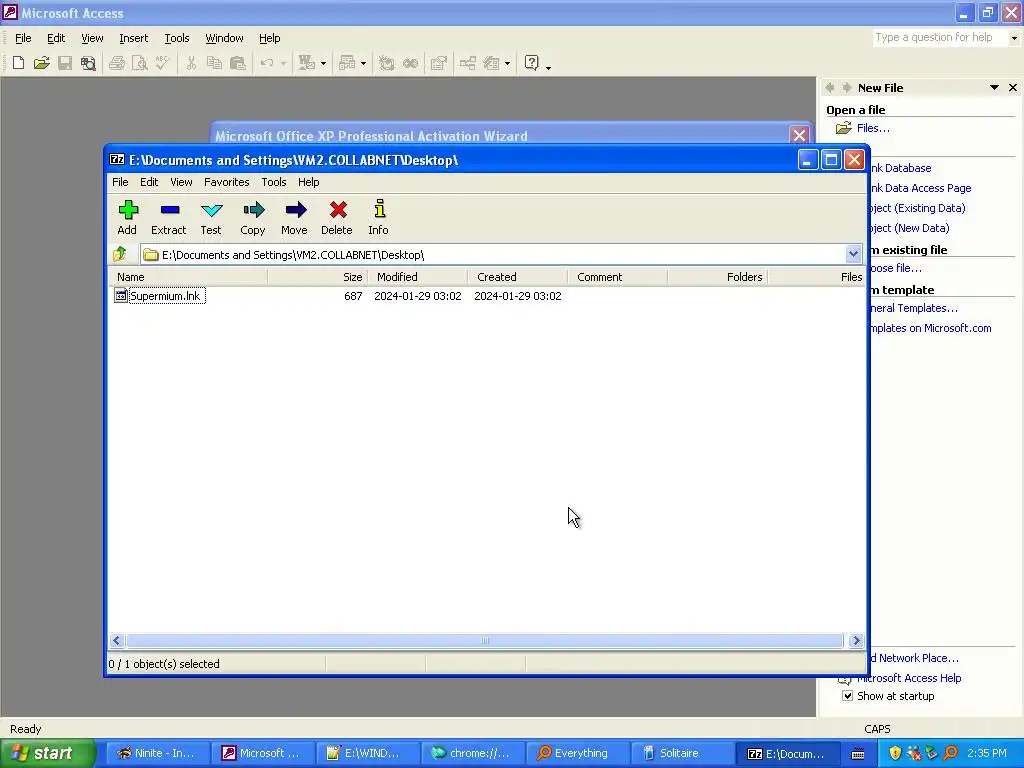The image size is (1024, 768).
Task: Click the Extract icon in 7-Zip
Action: point(170,210)
